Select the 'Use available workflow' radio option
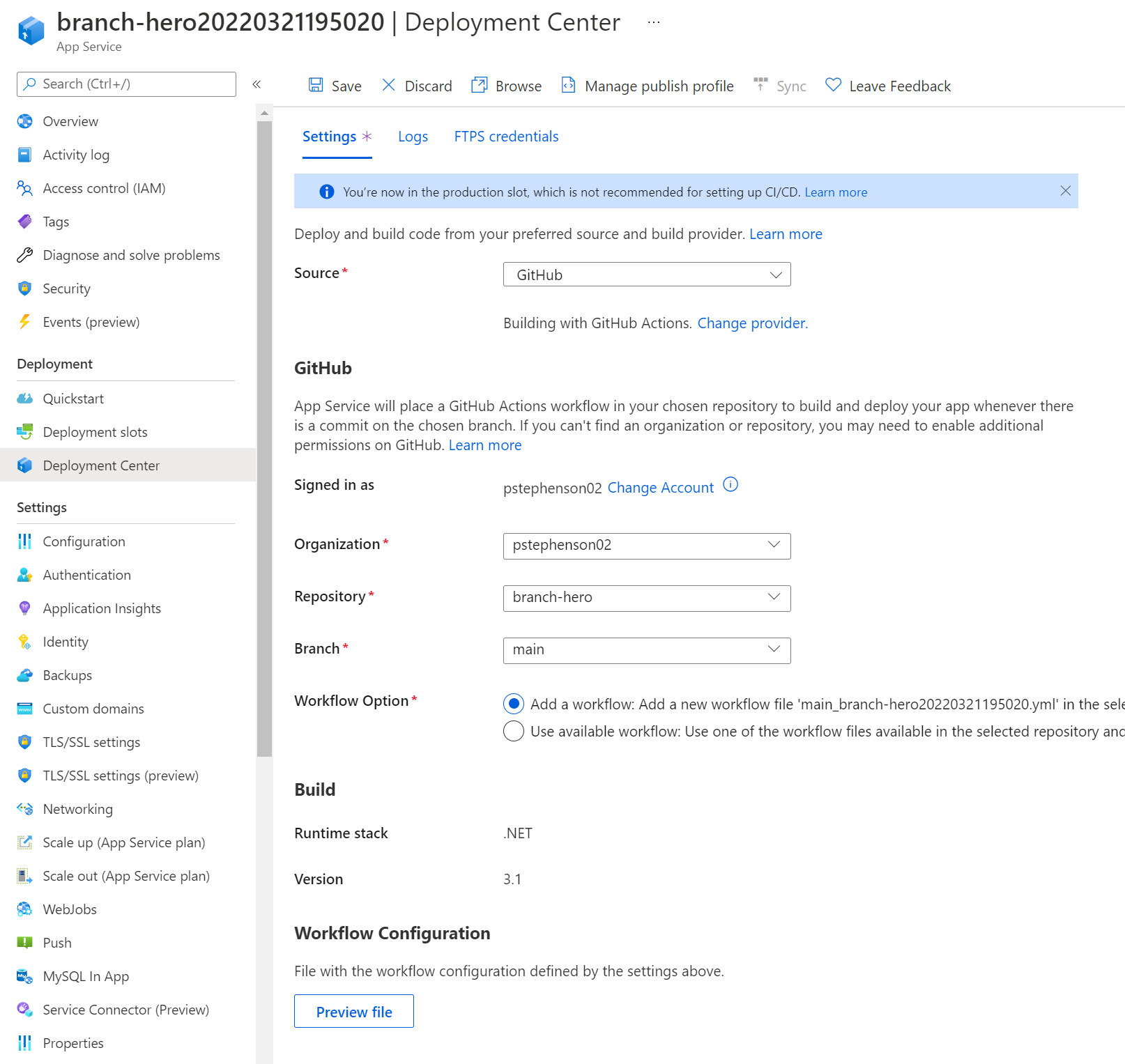This screenshot has width=1125, height=1064. pyautogui.click(x=514, y=731)
